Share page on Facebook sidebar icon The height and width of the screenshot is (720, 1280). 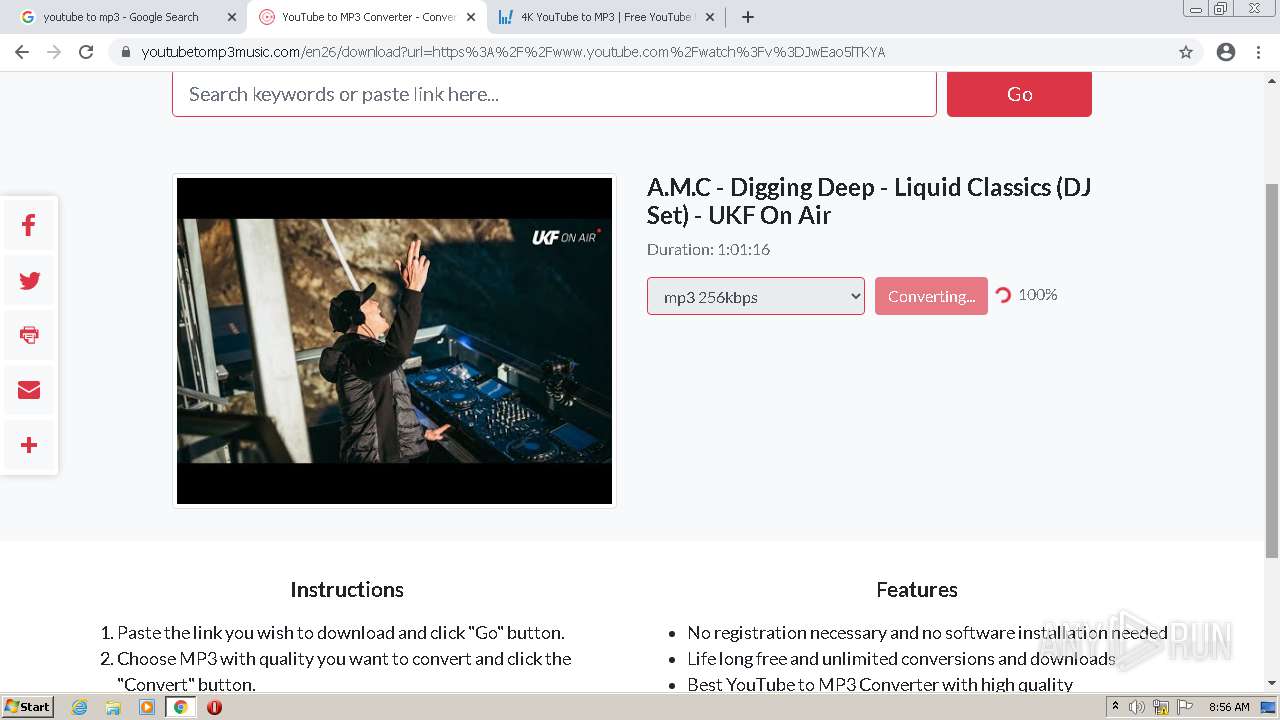pyautogui.click(x=29, y=226)
